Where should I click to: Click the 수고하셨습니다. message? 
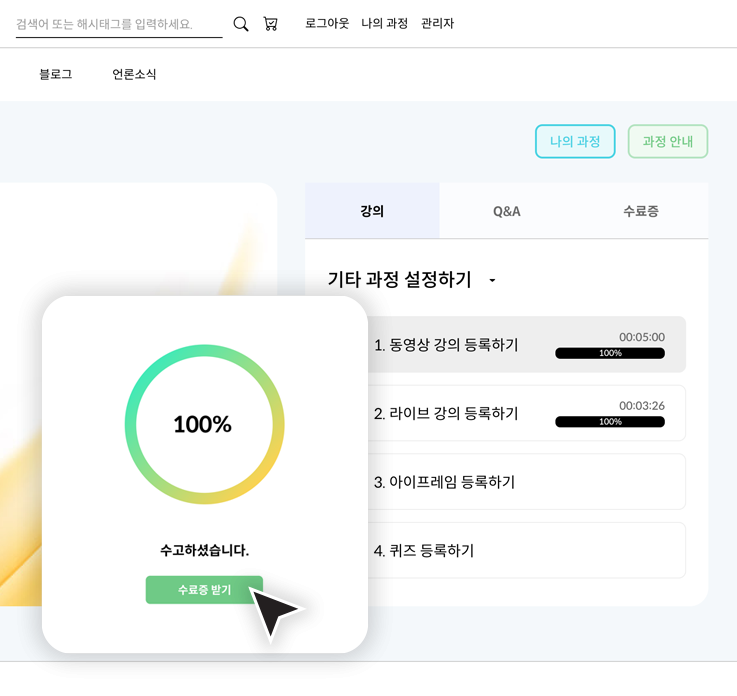click(204, 550)
